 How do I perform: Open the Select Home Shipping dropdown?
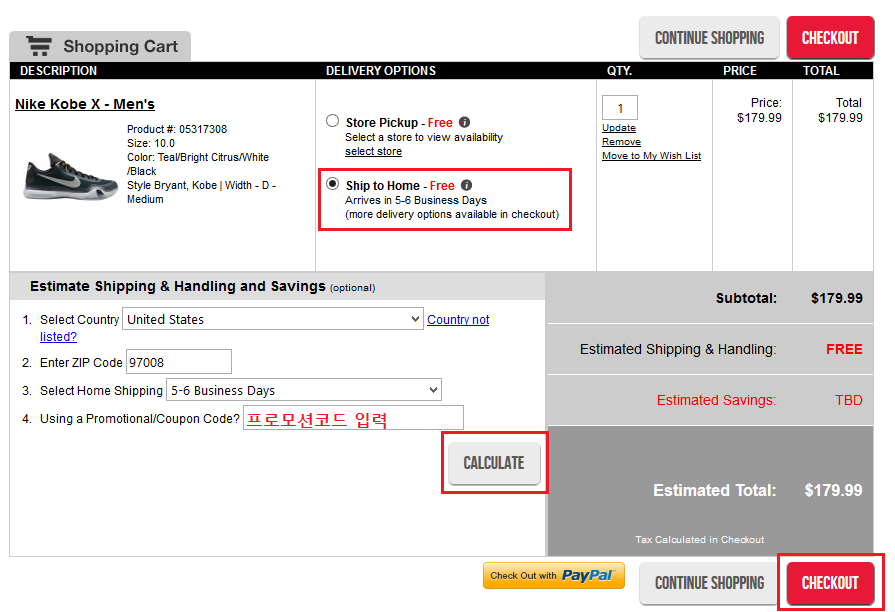pyautogui.click(x=304, y=390)
